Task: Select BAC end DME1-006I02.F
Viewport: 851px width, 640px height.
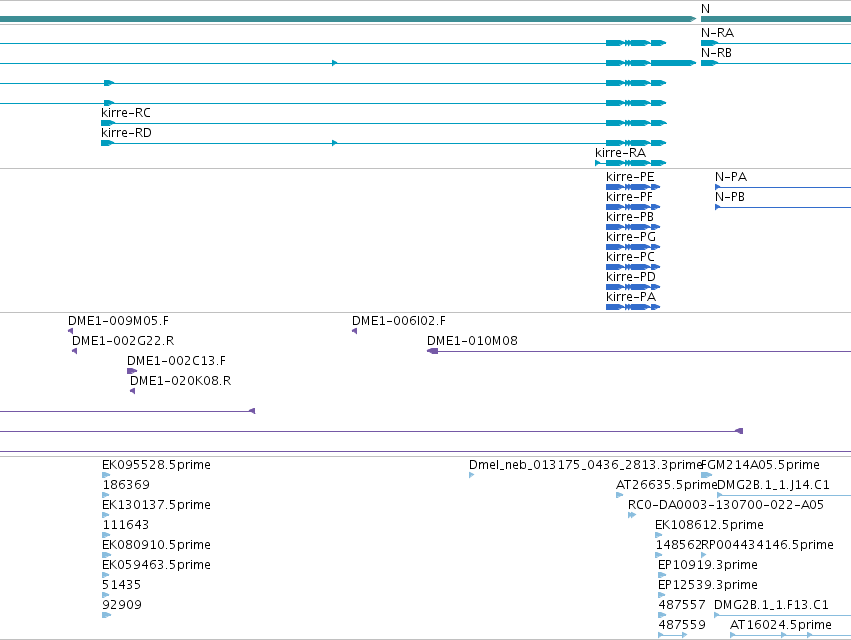Action: tap(399, 321)
